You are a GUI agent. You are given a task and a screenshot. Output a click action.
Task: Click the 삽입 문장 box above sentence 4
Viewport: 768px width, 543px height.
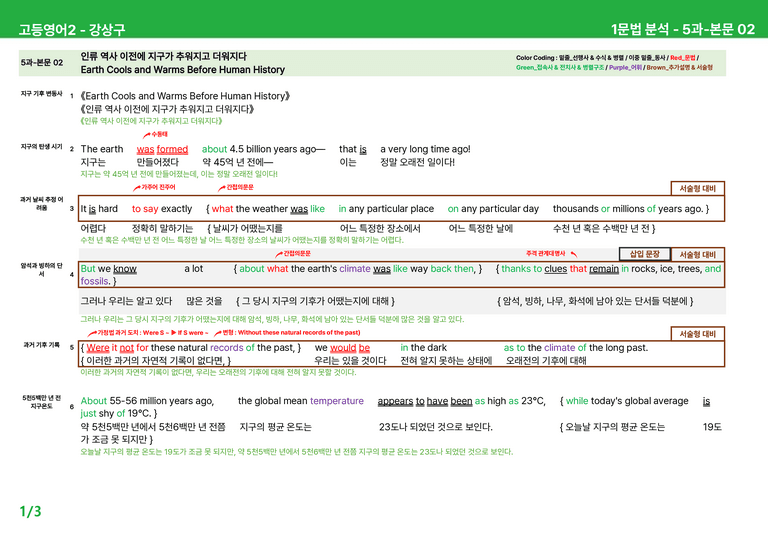click(x=644, y=254)
